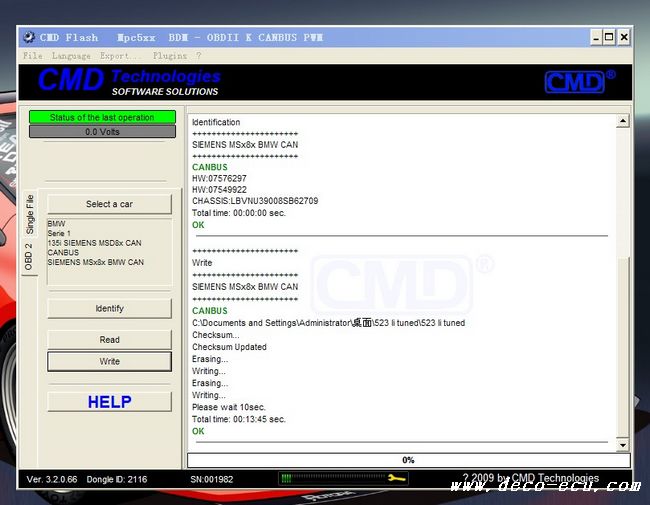Select the 'BMW' line in car info
The height and width of the screenshot is (505, 650).
(x=56, y=223)
